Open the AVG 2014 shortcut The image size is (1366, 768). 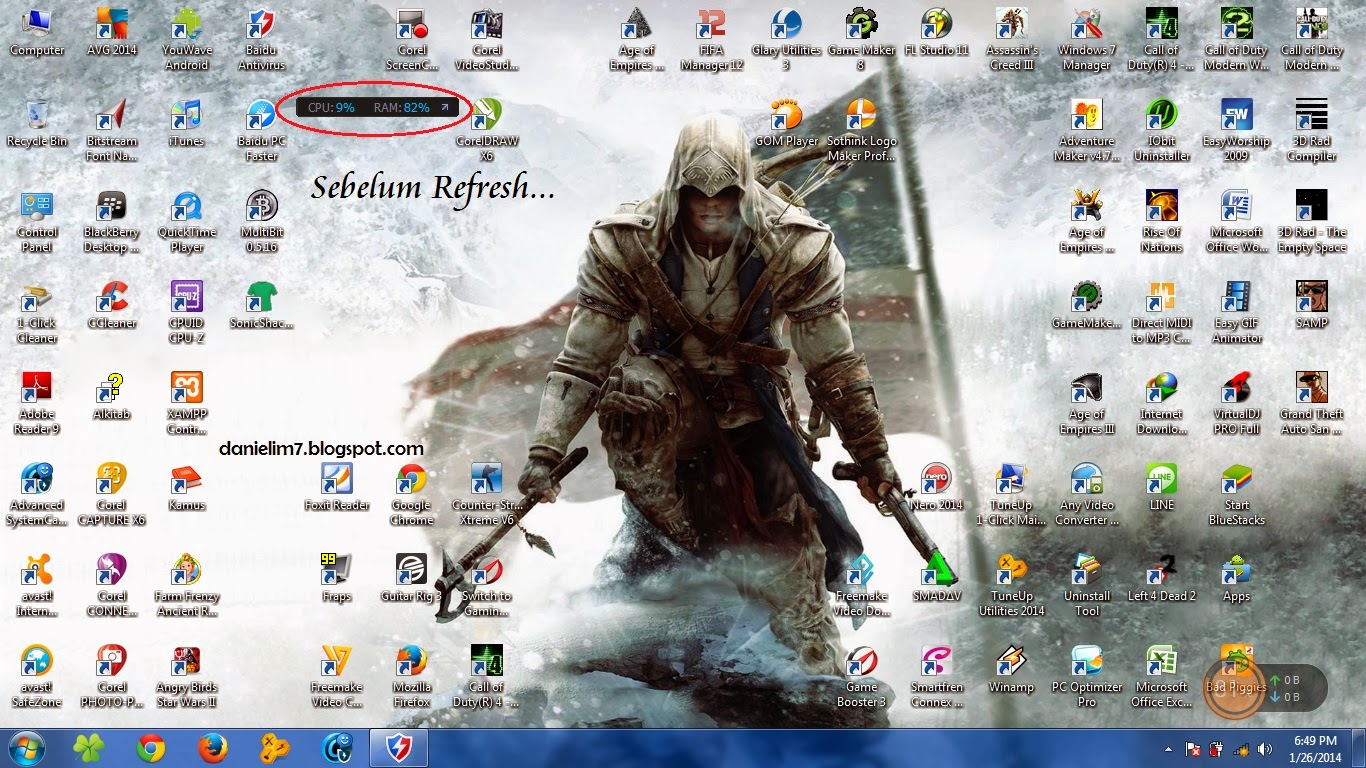point(112,32)
